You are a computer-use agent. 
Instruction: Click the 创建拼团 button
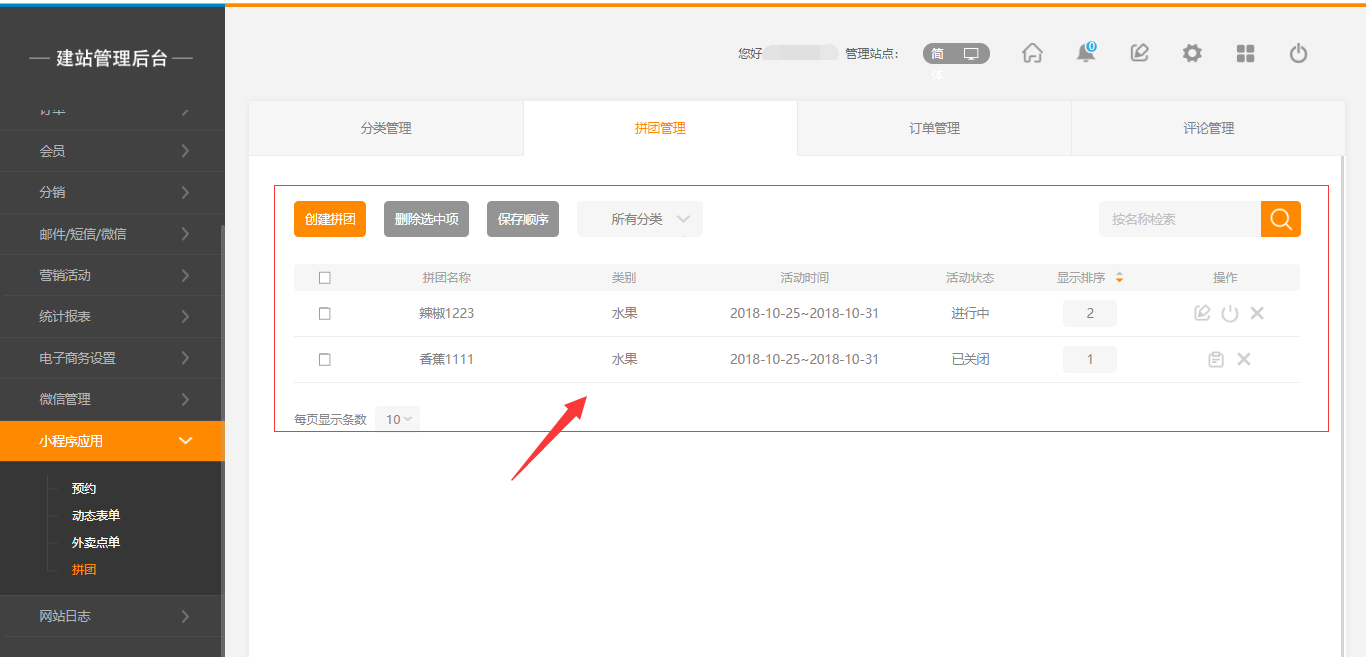(x=330, y=219)
